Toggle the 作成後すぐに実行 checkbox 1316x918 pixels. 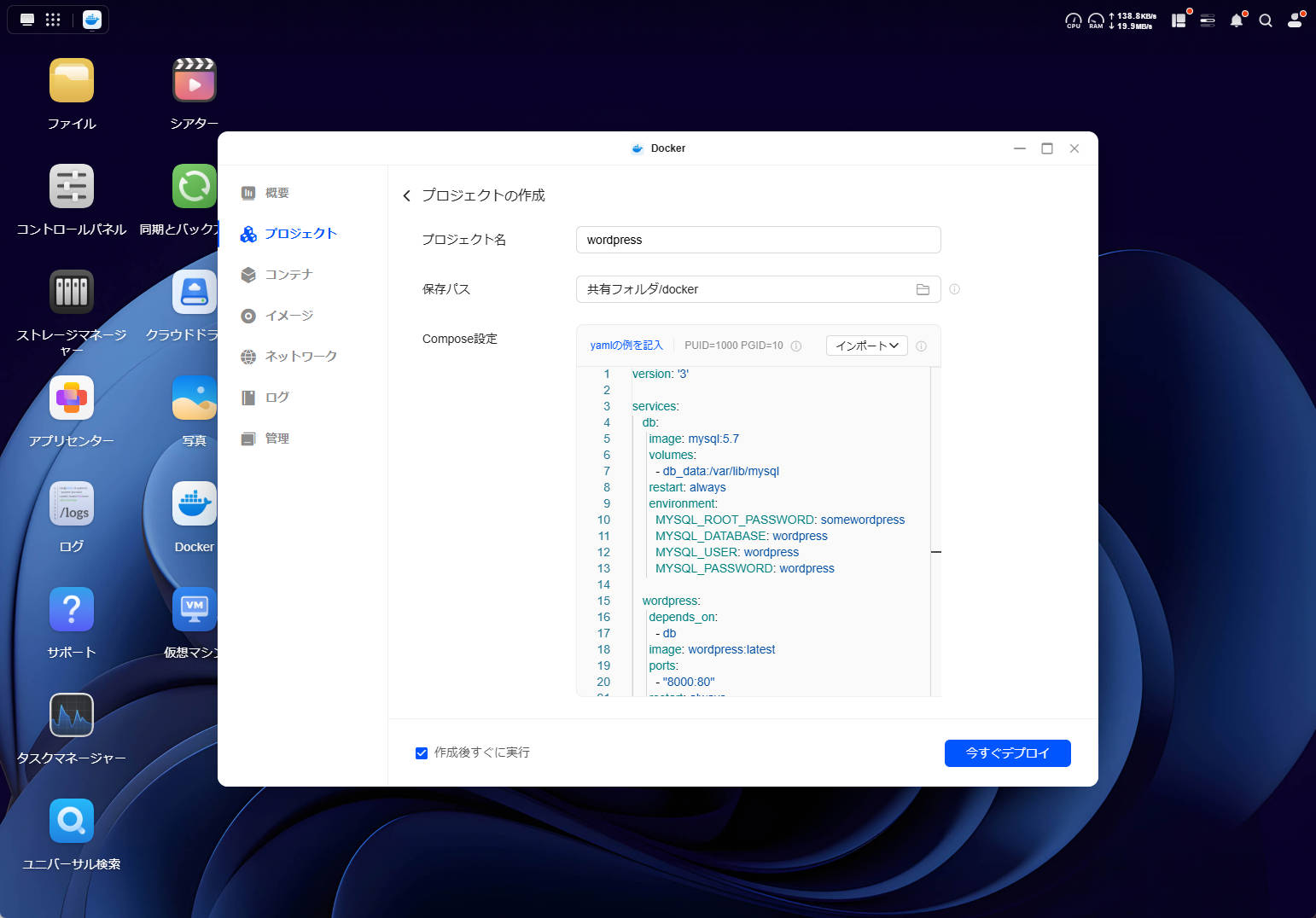(x=422, y=753)
